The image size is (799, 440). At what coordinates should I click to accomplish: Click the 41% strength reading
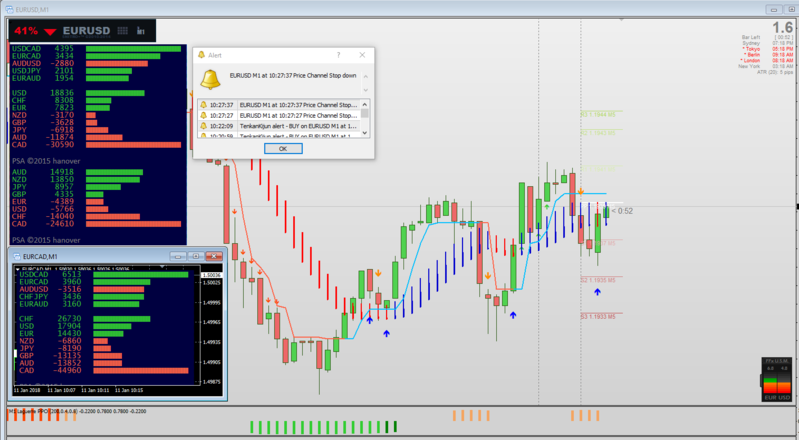click(26, 31)
